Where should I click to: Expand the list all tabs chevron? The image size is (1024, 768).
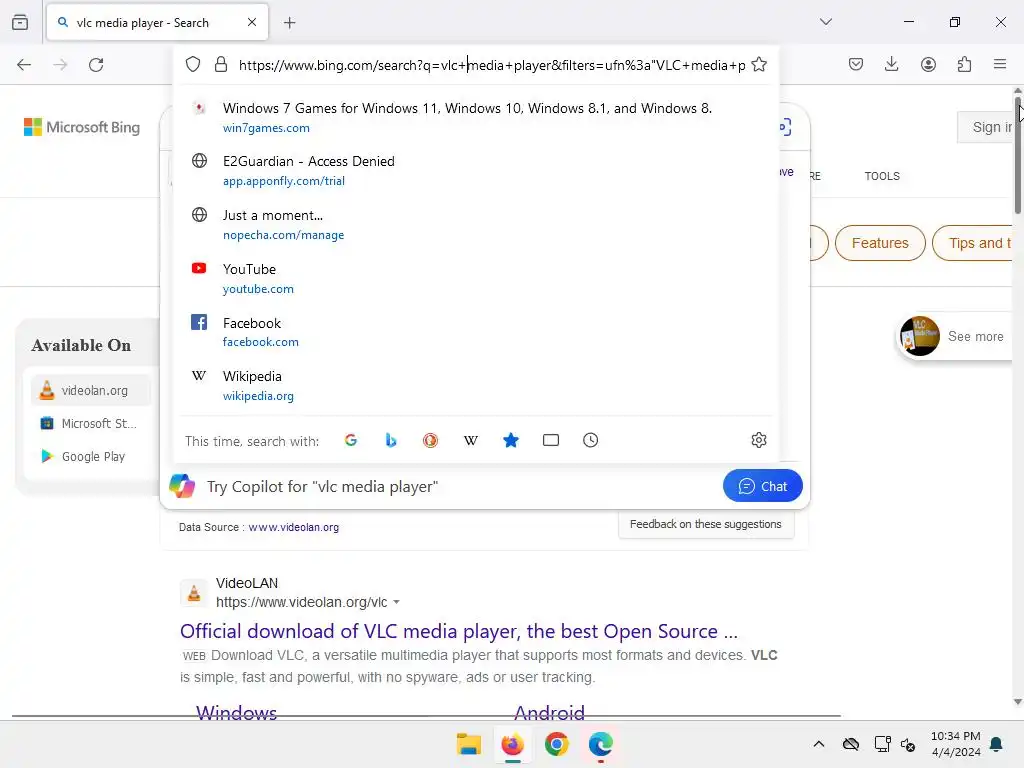coord(826,22)
